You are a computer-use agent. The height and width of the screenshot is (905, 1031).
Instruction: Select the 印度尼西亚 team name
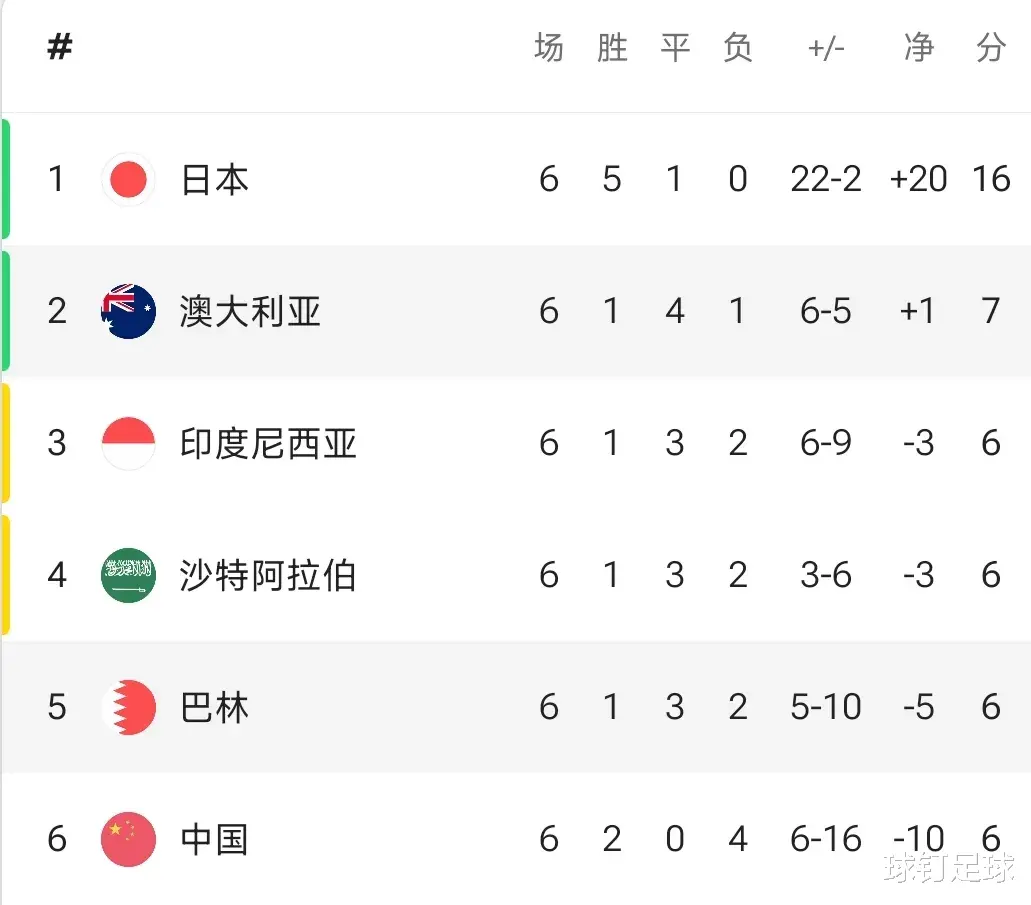[x=268, y=443]
